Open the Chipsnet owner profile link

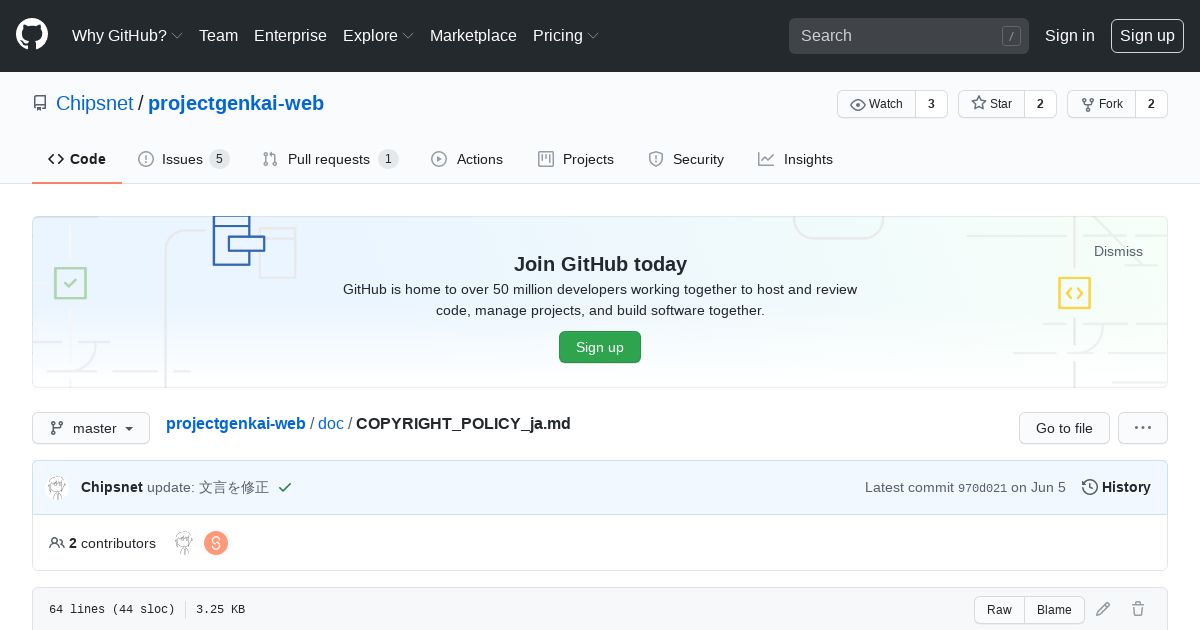[94, 103]
